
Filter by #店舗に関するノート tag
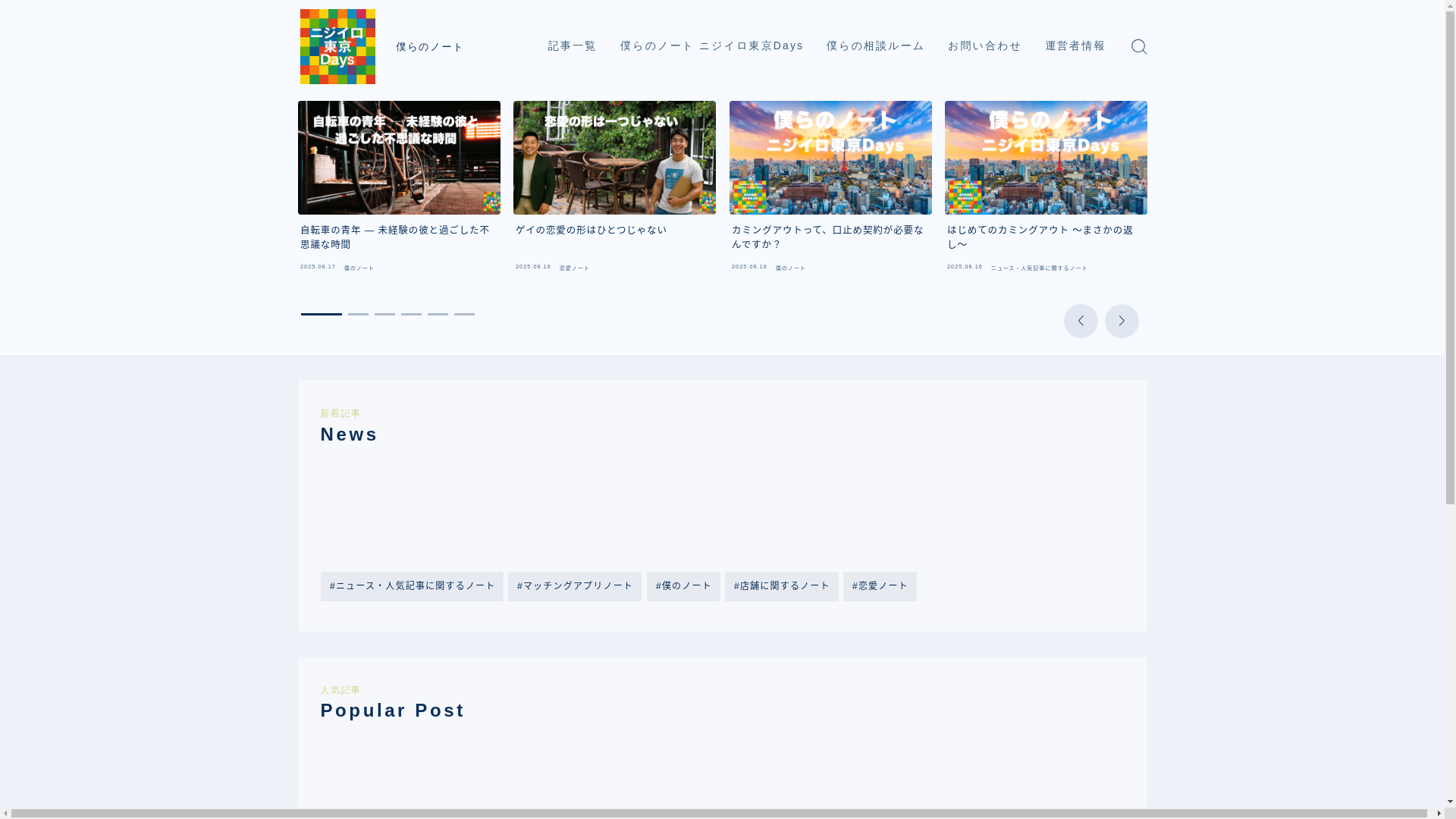[782, 586]
